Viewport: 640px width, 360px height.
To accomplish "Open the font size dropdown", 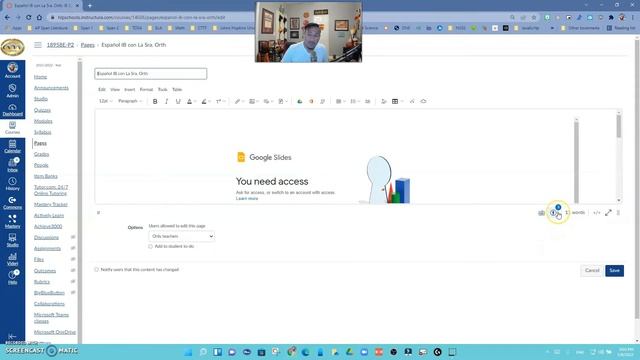I will coord(105,101).
